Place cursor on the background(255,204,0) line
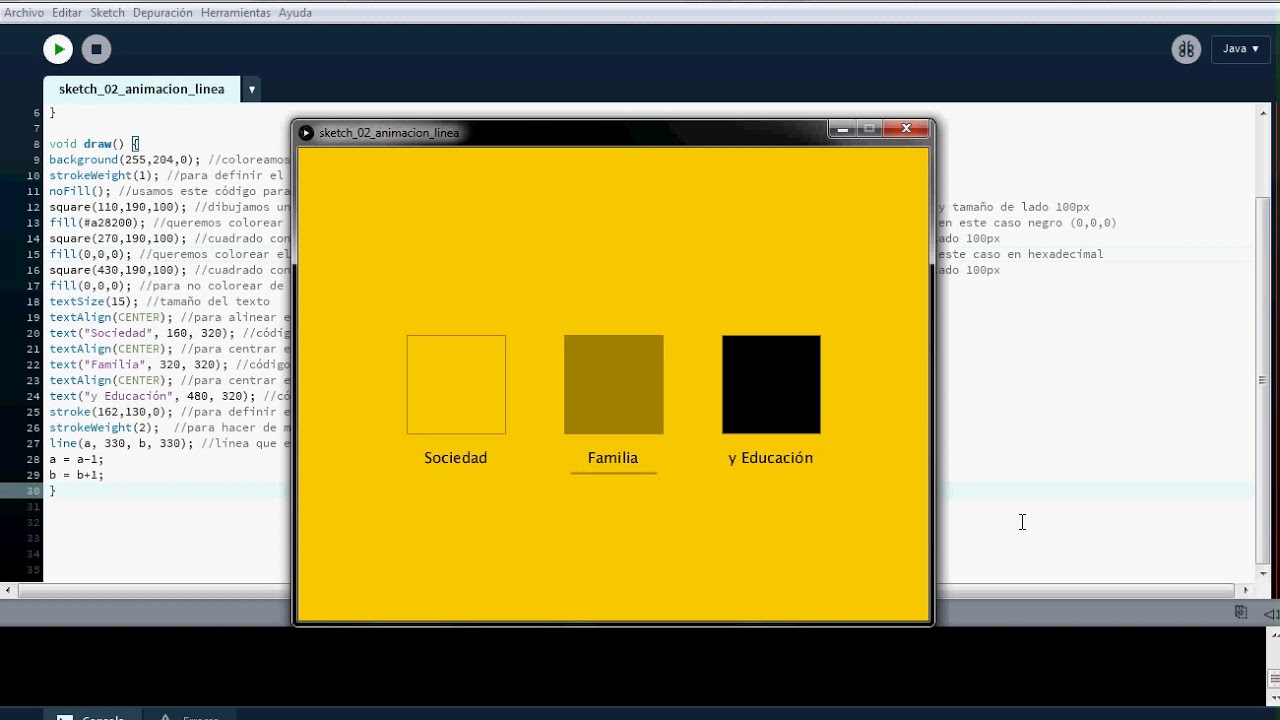The image size is (1280, 720). click(169, 160)
